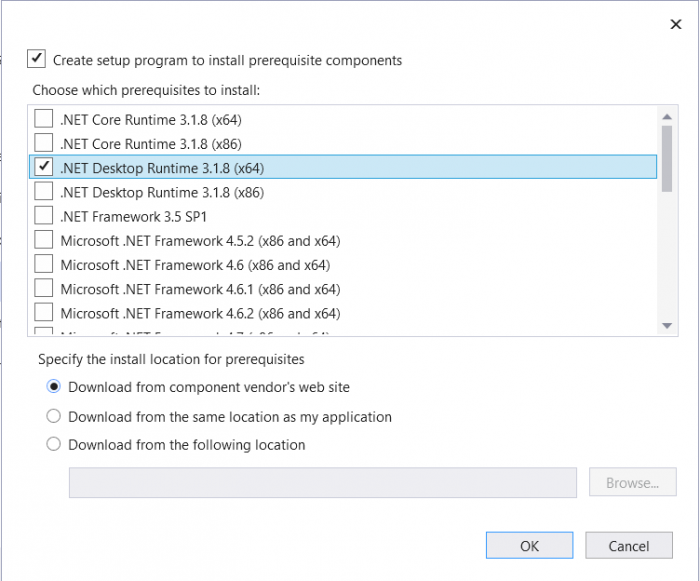Select Download from component vendor's web site
Image resolution: width=700 pixels, height=581 pixels.
point(54,387)
